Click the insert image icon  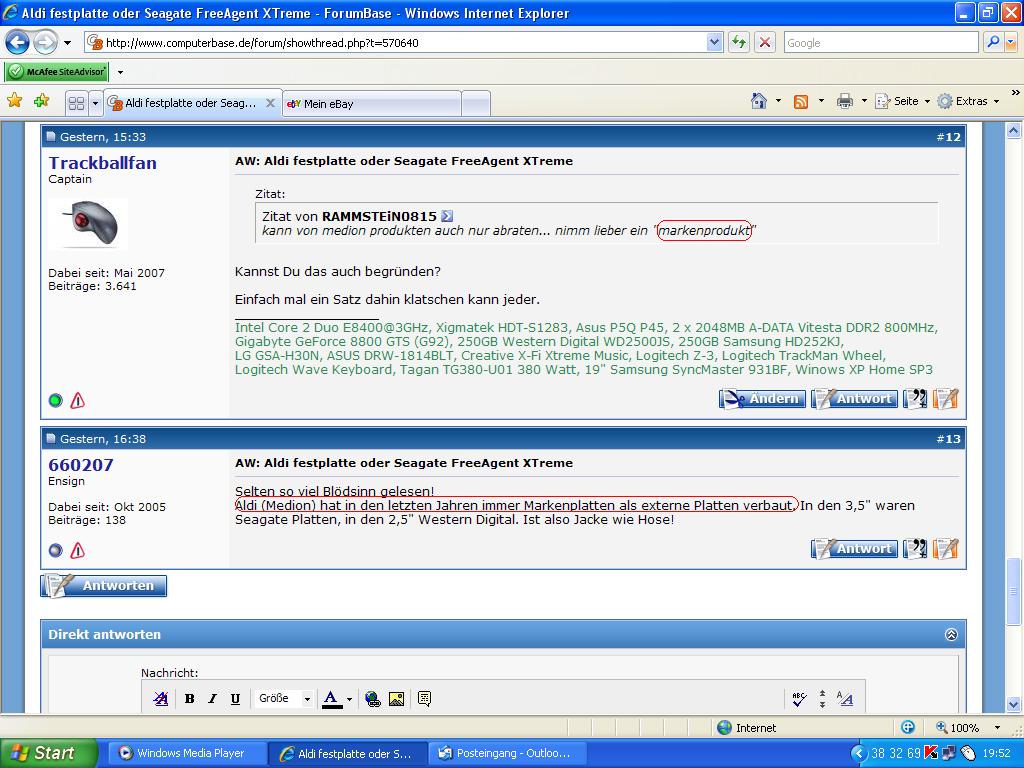[396, 699]
